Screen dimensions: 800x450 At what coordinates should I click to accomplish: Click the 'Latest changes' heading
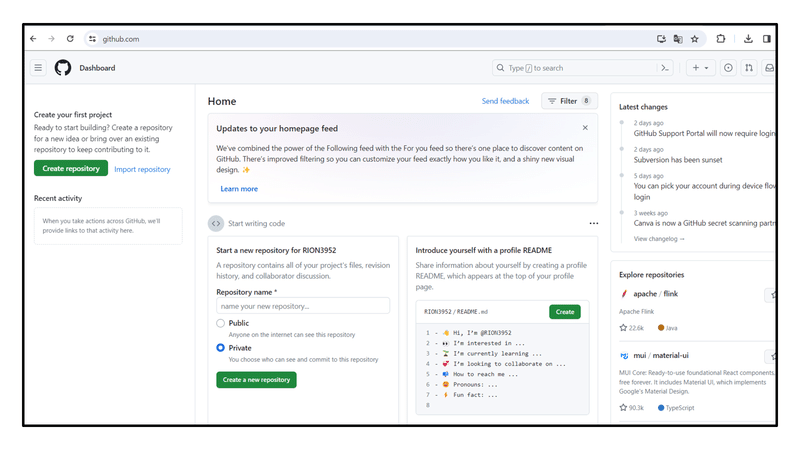click(643, 107)
